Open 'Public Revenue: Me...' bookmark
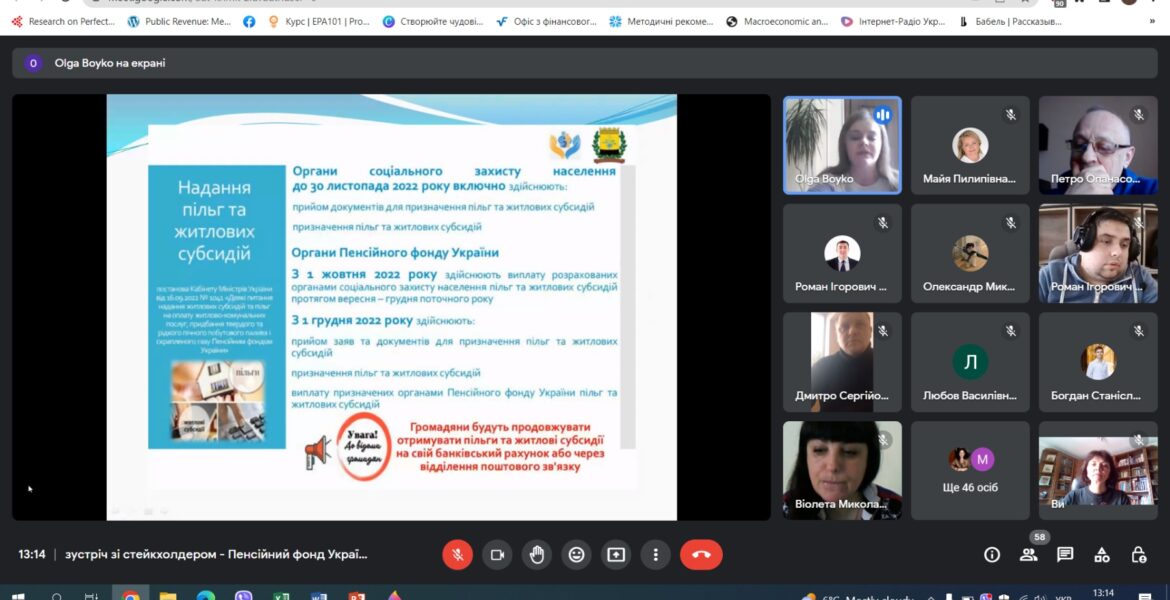 pyautogui.click(x=180, y=22)
